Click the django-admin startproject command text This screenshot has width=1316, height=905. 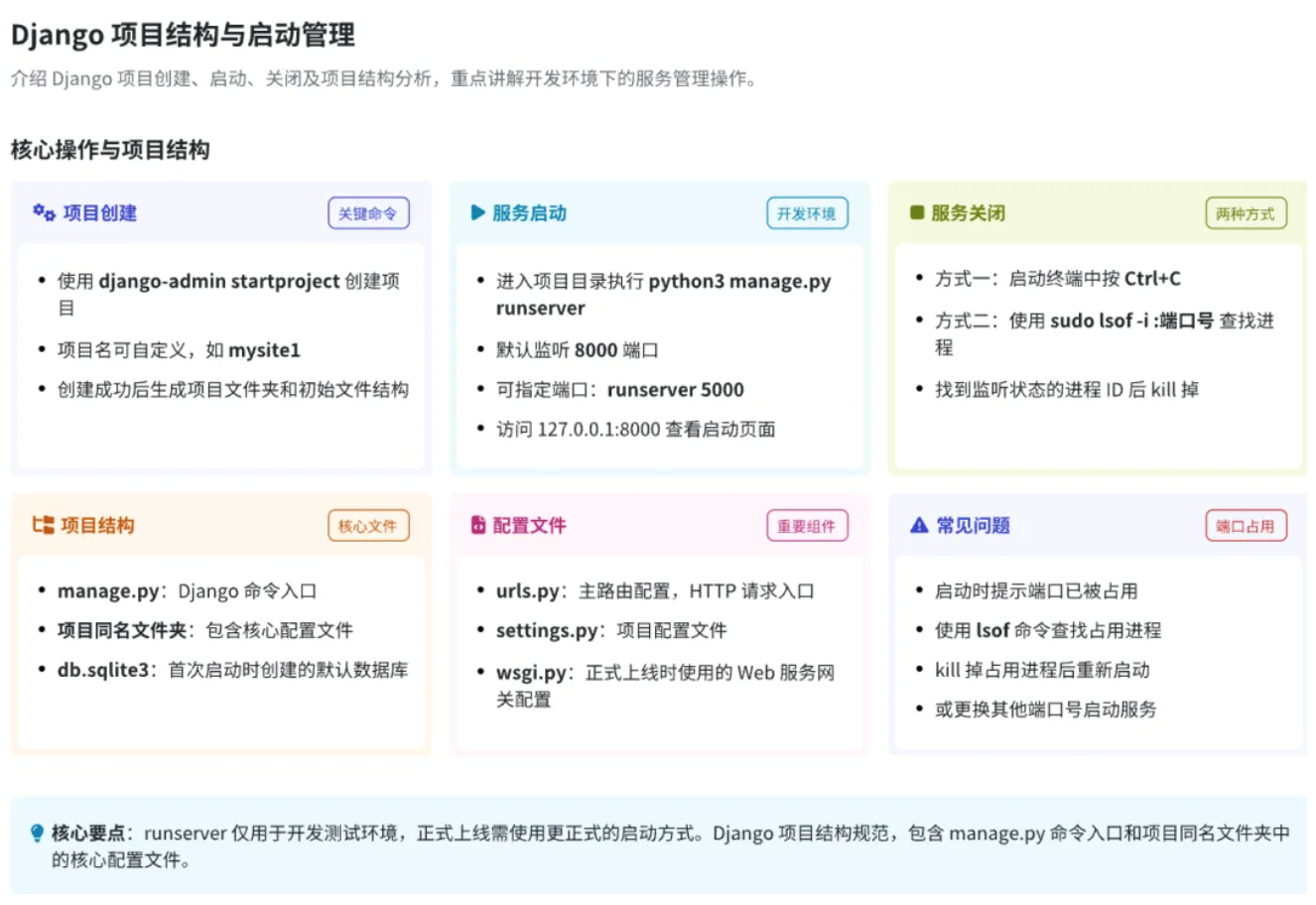219,281
